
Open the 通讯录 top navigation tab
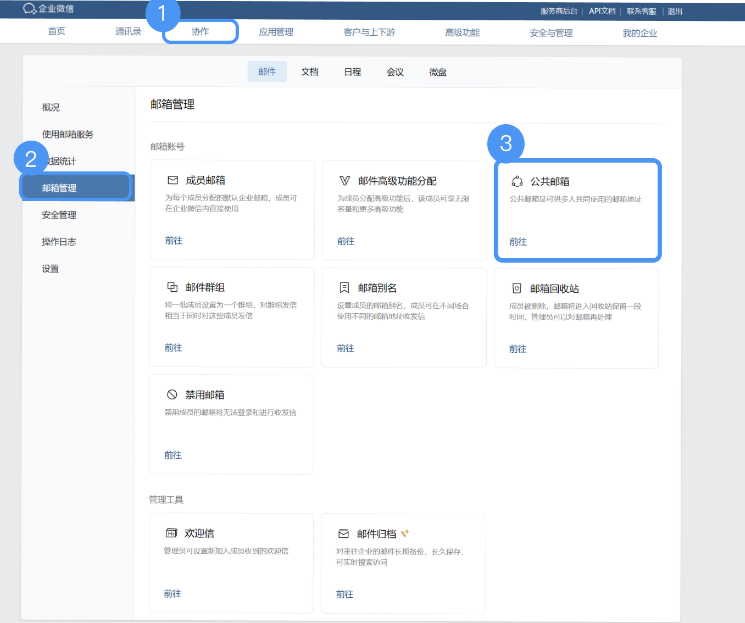point(128,31)
